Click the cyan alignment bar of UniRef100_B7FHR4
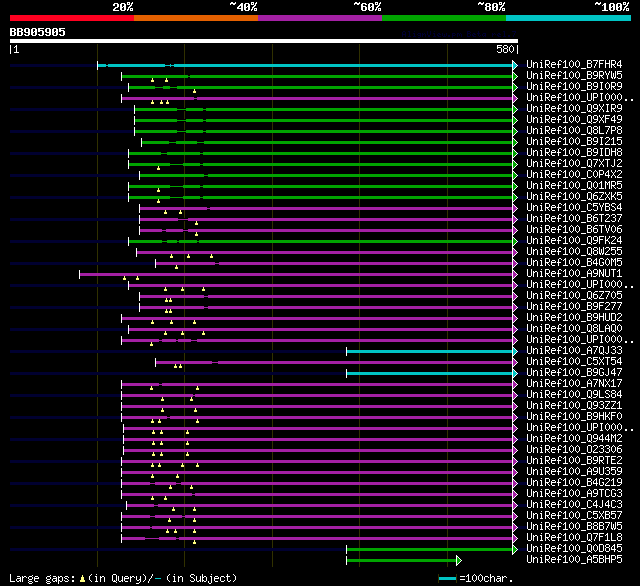 [307, 65]
